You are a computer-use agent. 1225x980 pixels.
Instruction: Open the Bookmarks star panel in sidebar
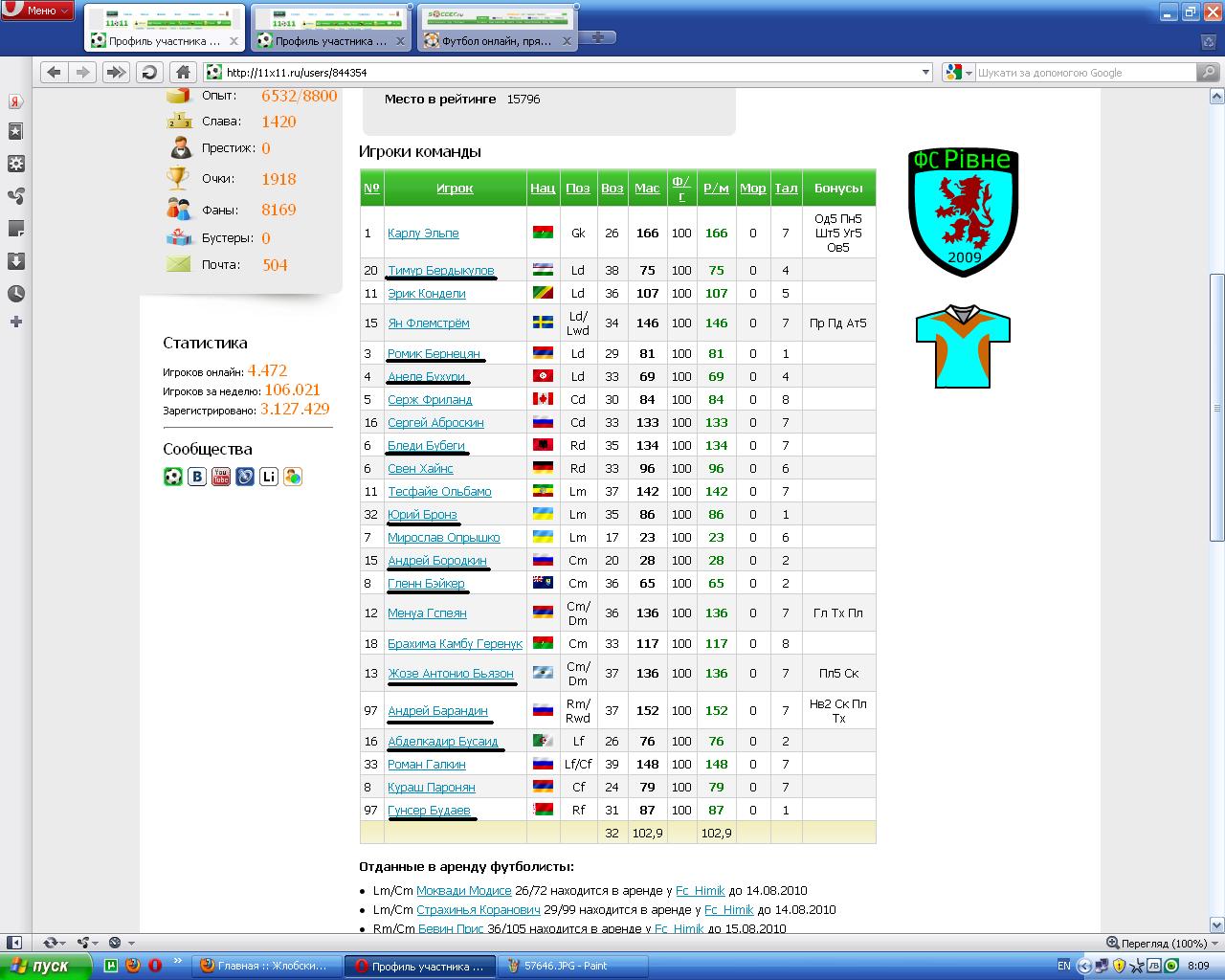pos(15,132)
